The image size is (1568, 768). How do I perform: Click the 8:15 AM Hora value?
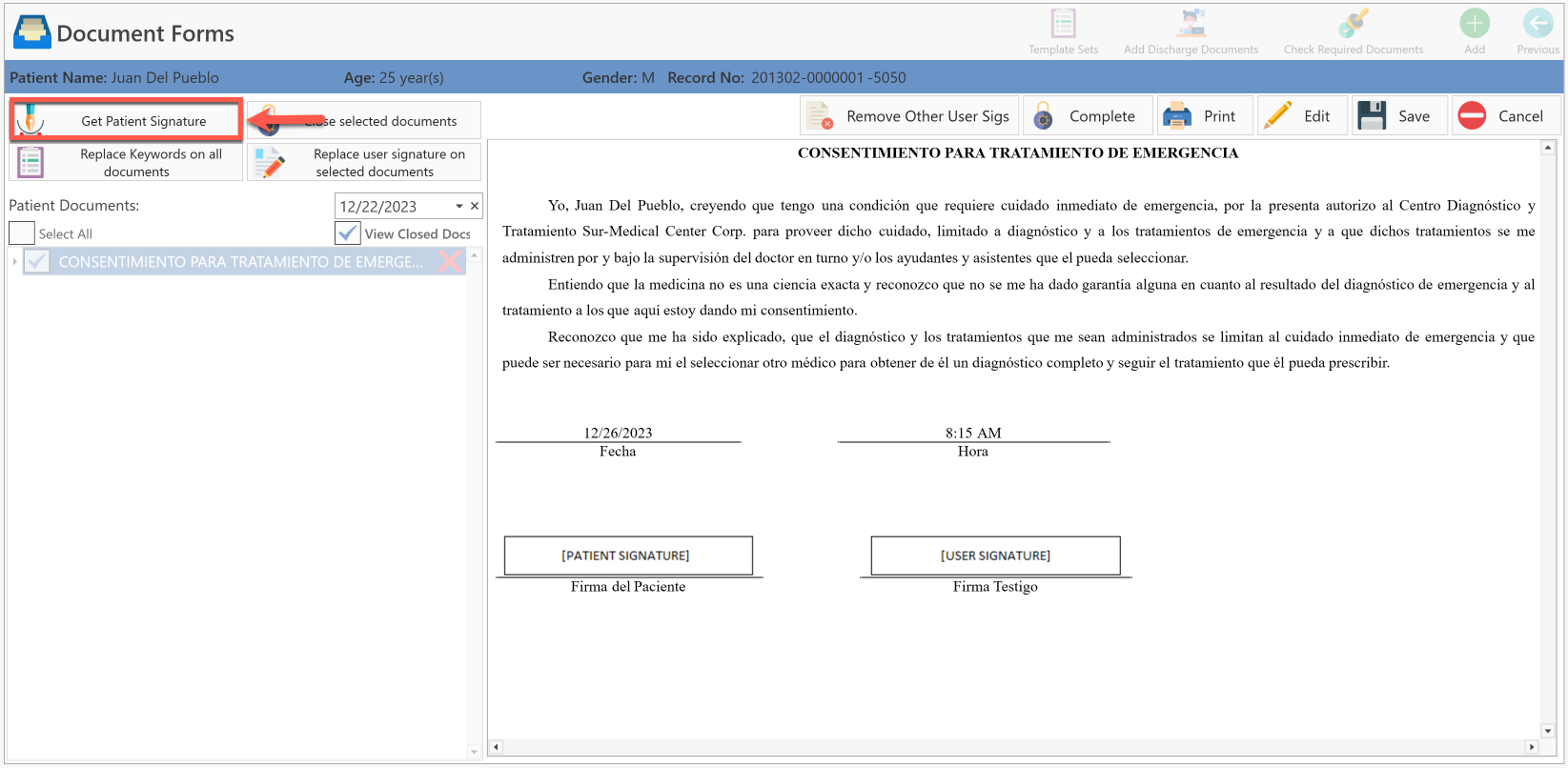tap(973, 433)
